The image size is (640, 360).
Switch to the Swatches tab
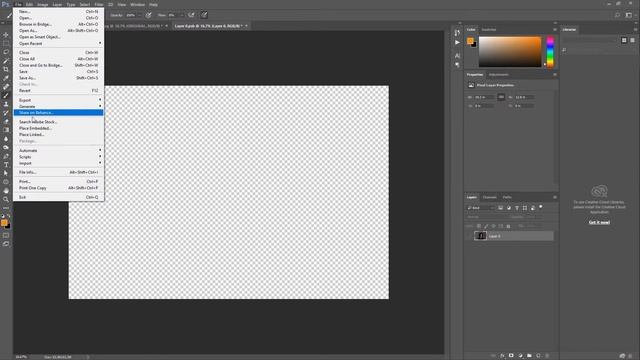489,29
